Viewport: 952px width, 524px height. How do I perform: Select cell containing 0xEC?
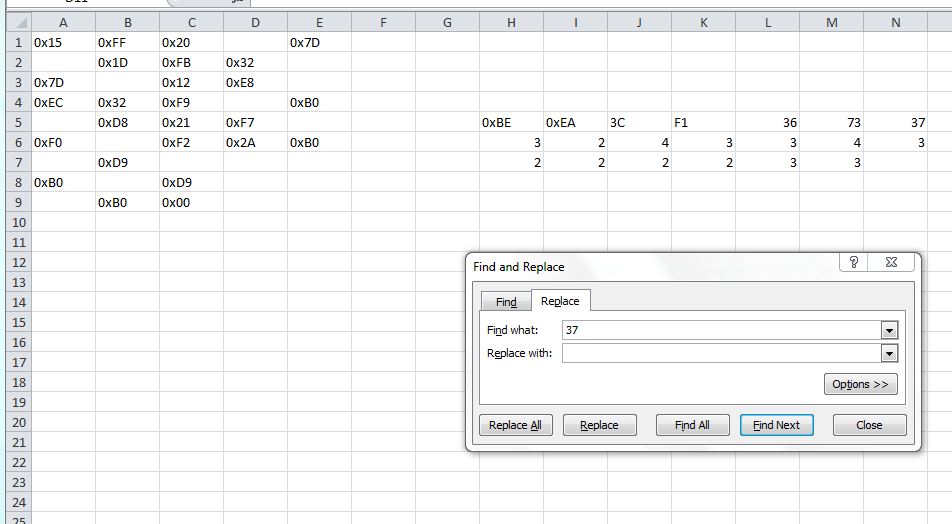coord(63,103)
